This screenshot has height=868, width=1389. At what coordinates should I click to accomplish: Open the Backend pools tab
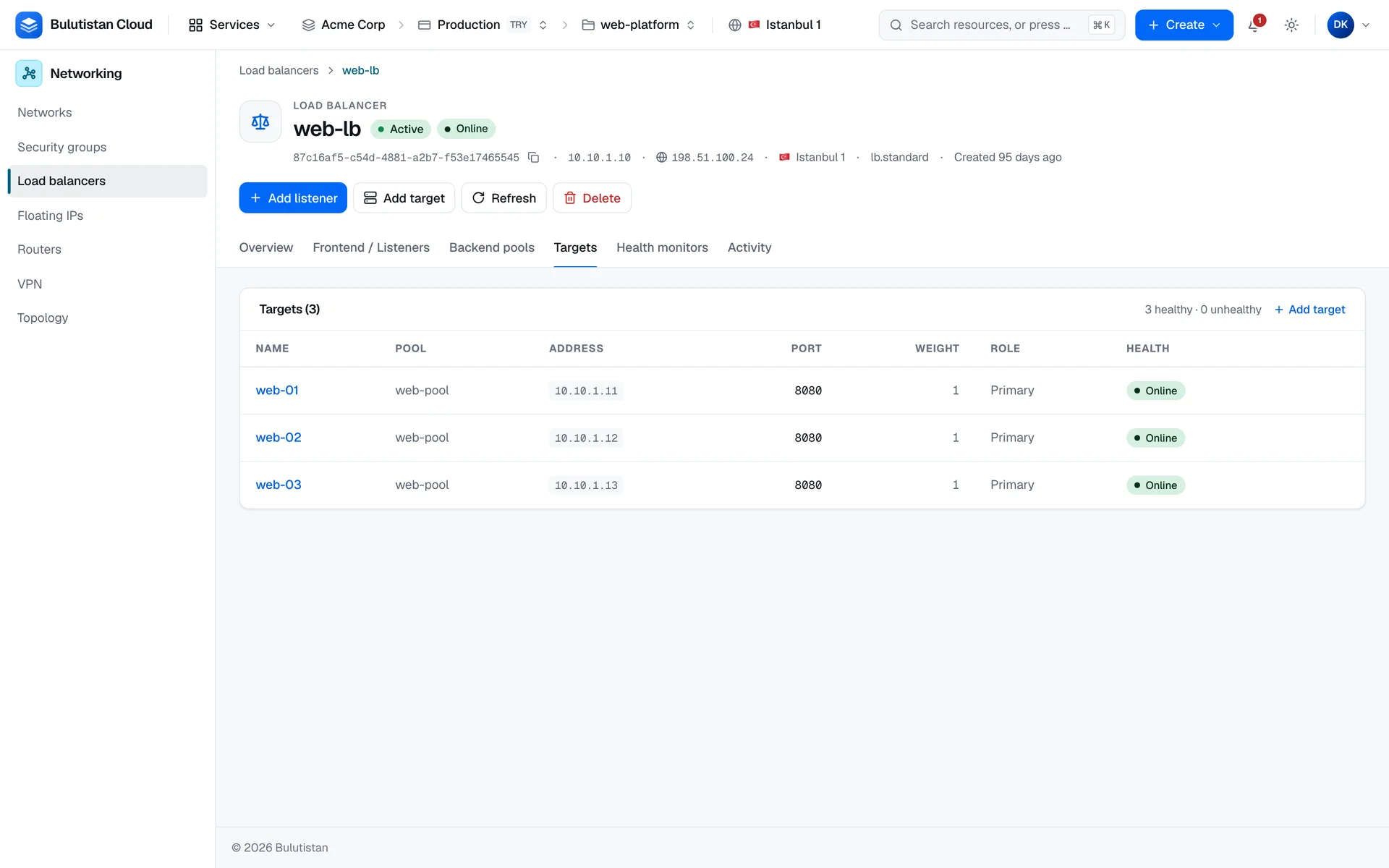click(x=492, y=247)
